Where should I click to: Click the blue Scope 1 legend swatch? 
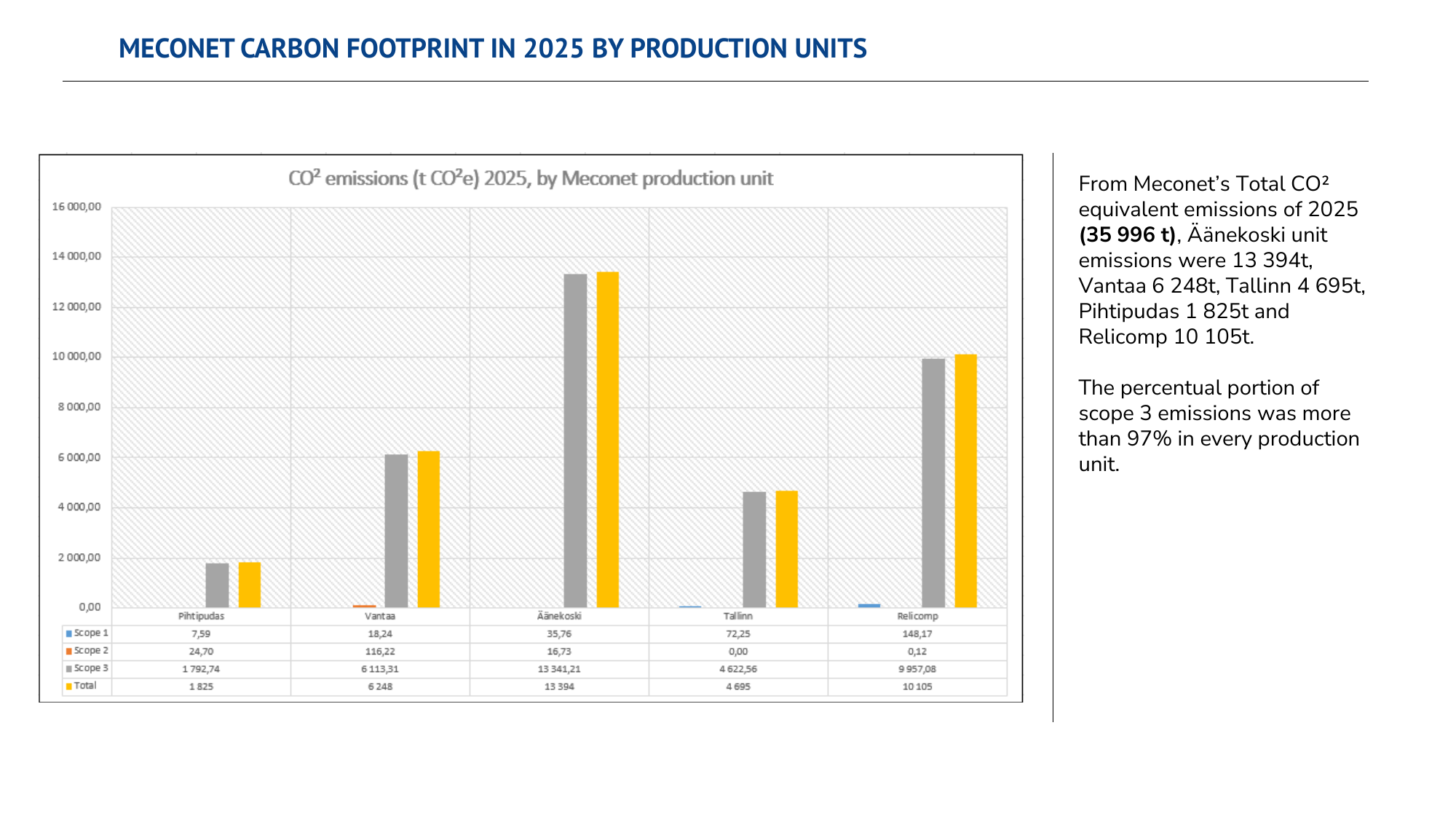[69, 633]
